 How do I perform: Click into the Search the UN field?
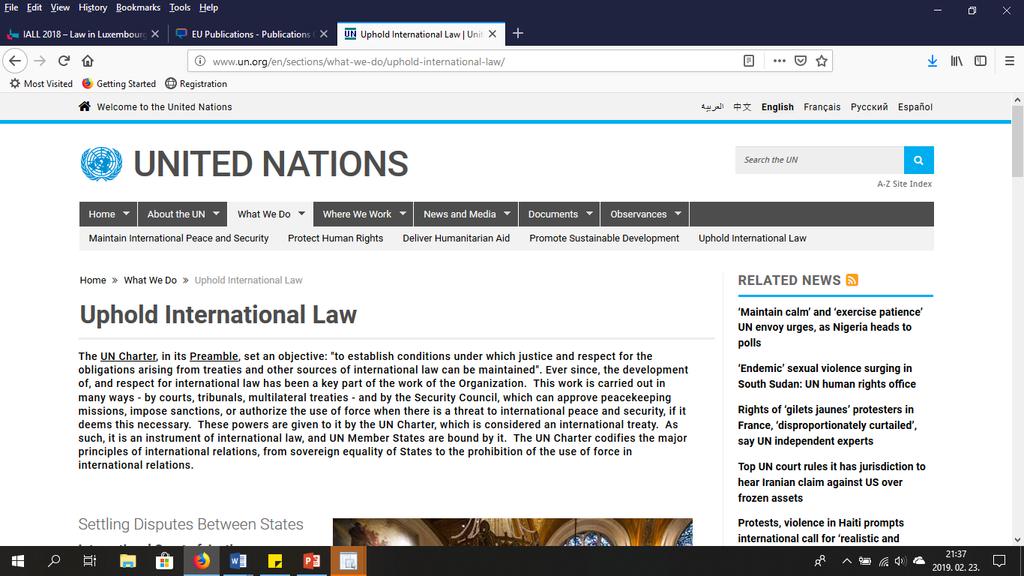pos(820,160)
